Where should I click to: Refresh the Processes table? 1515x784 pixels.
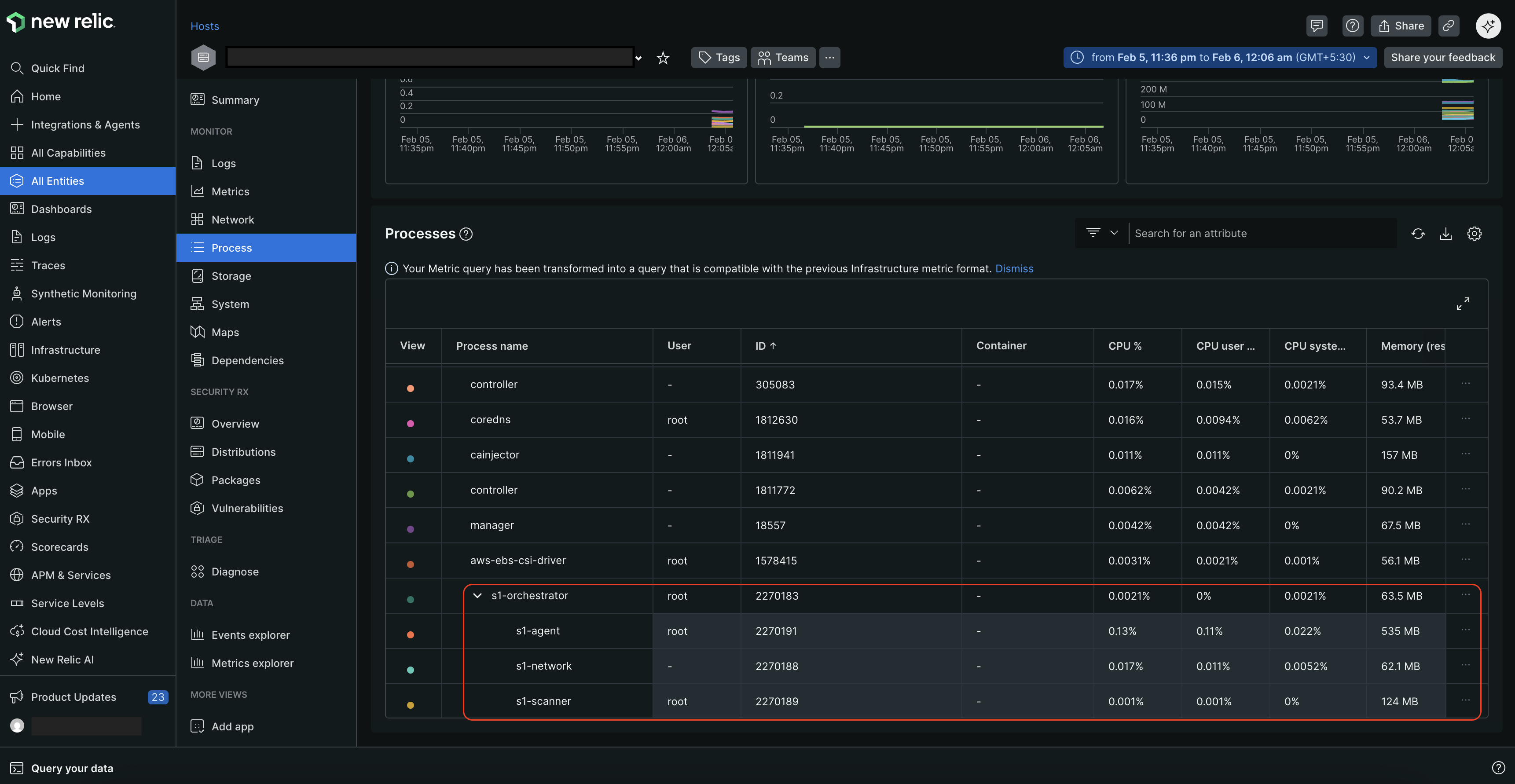coord(1419,234)
